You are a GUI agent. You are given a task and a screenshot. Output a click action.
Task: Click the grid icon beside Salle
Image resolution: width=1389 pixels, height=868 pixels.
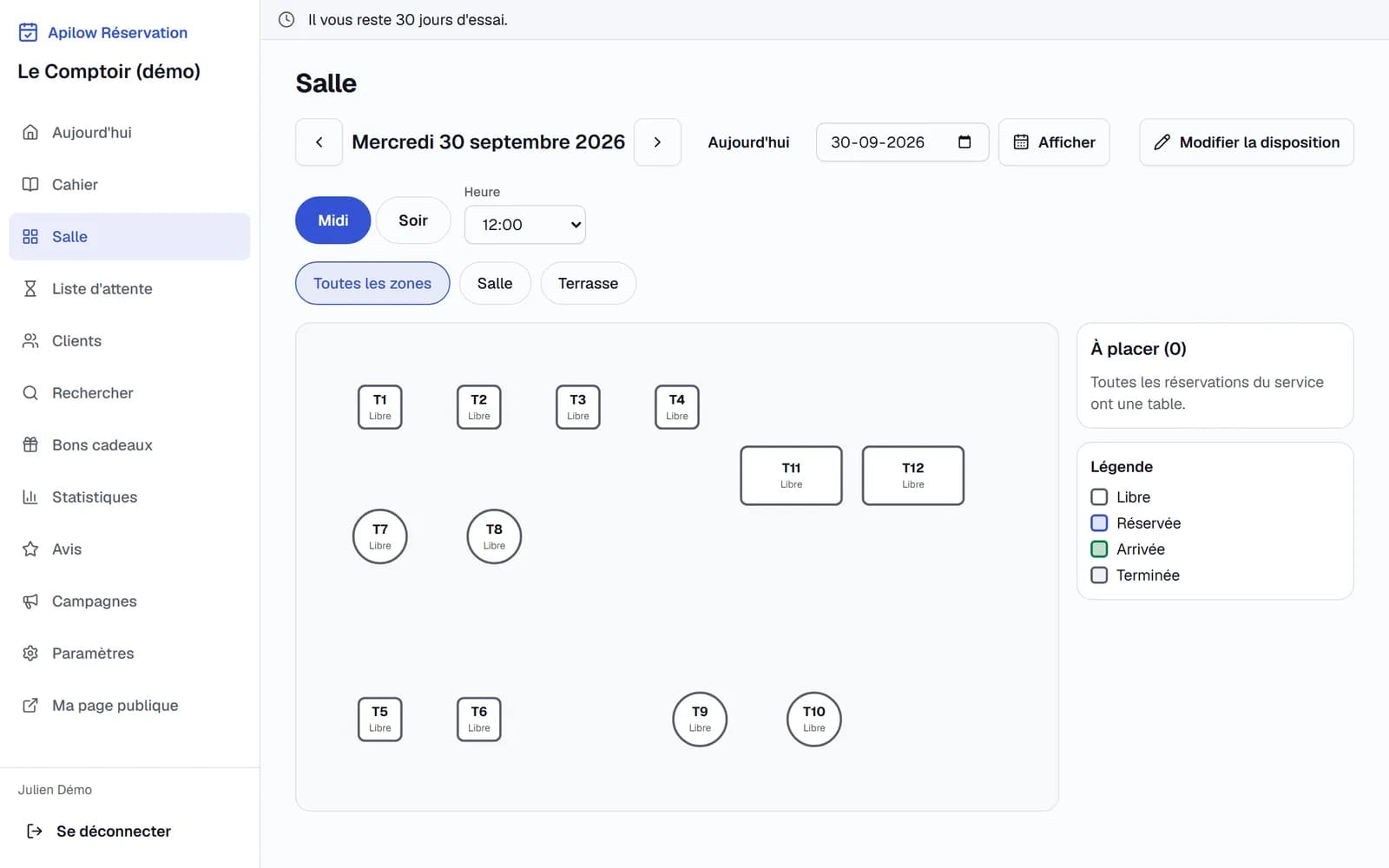[x=30, y=236]
